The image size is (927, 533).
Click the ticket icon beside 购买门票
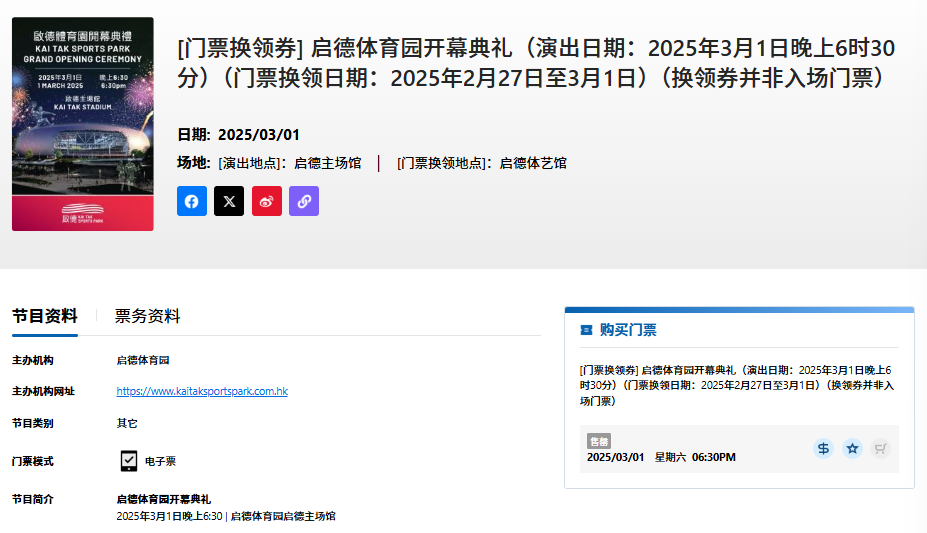[586, 330]
